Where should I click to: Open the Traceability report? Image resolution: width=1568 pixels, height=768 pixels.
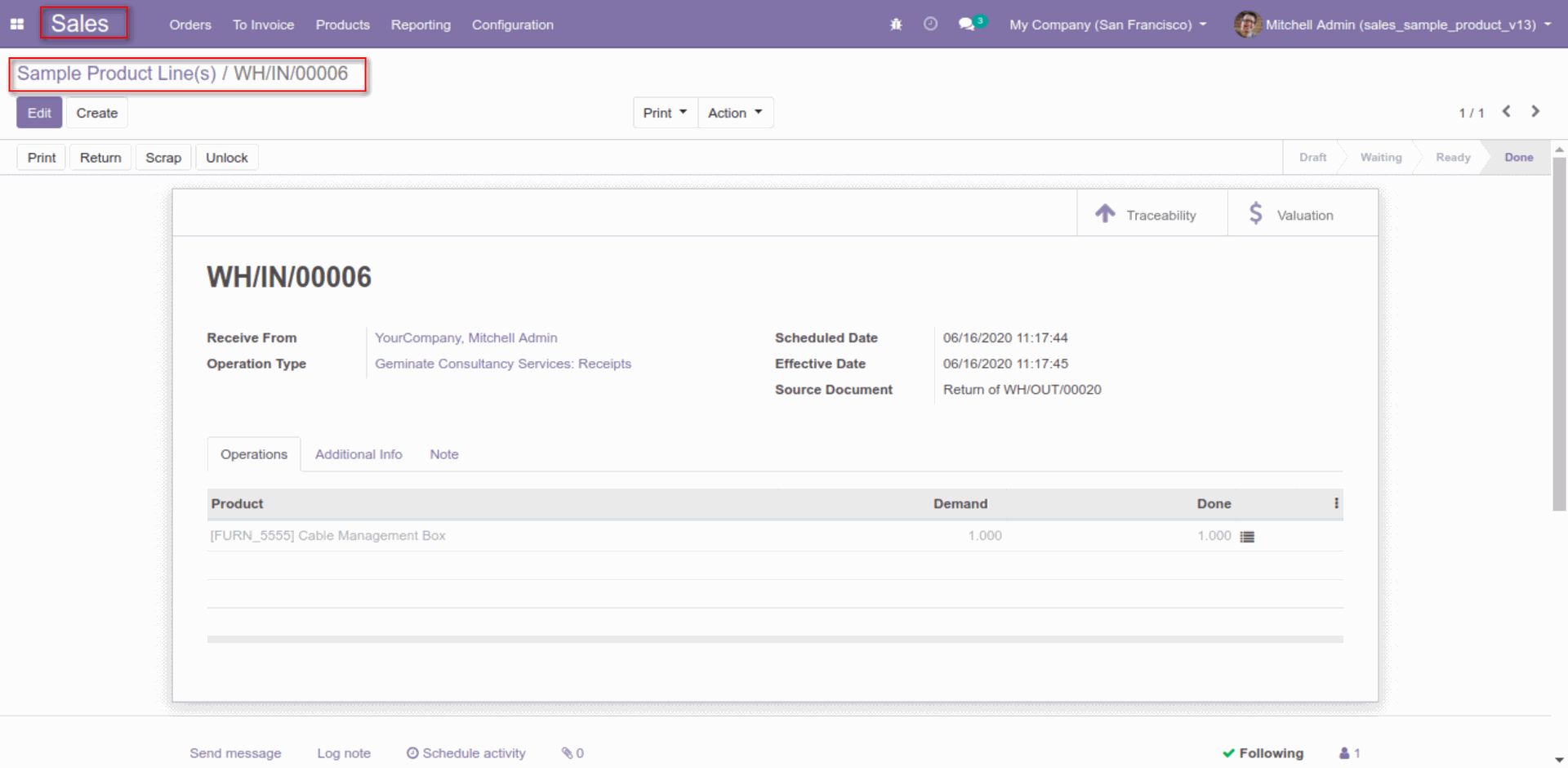tap(1151, 213)
